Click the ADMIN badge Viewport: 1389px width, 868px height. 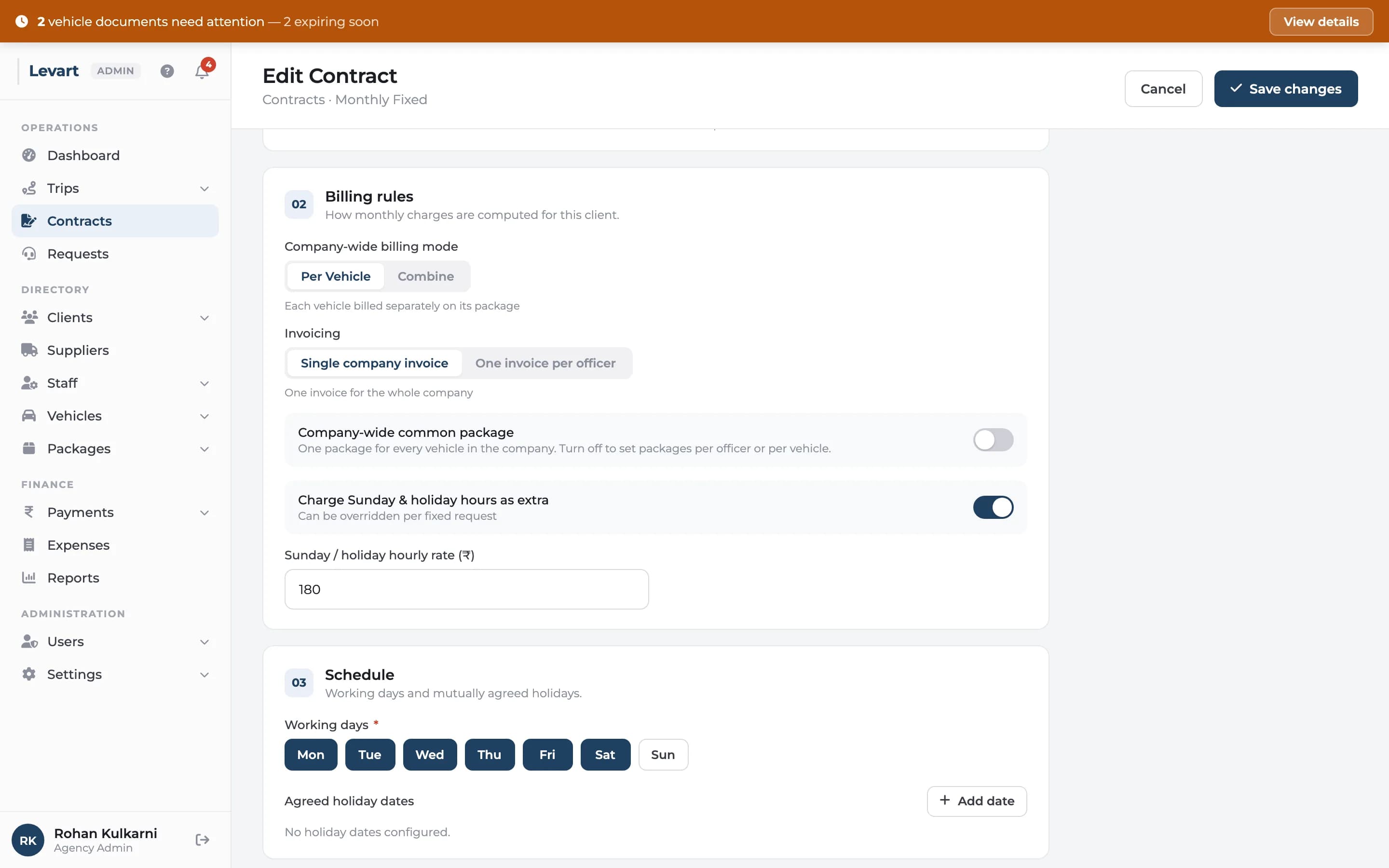pyautogui.click(x=115, y=71)
